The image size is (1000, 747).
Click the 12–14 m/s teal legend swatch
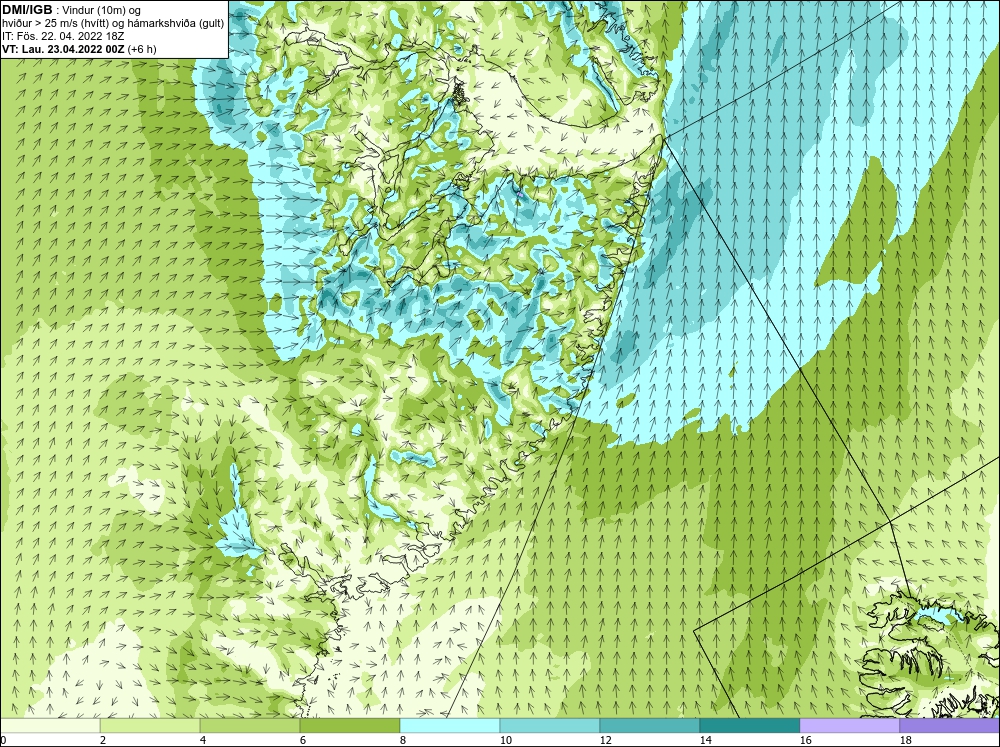649,725
